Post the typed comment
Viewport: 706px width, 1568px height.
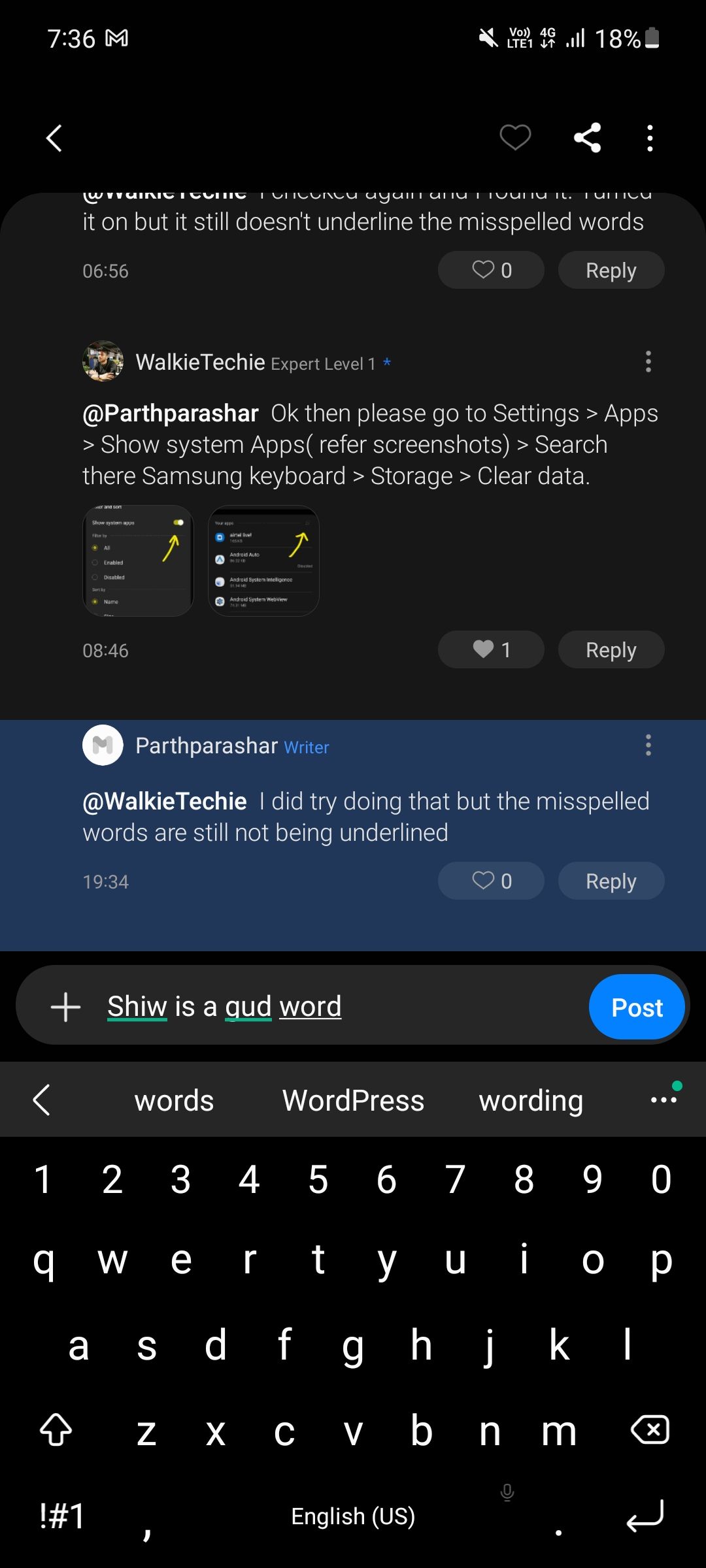(x=636, y=1006)
